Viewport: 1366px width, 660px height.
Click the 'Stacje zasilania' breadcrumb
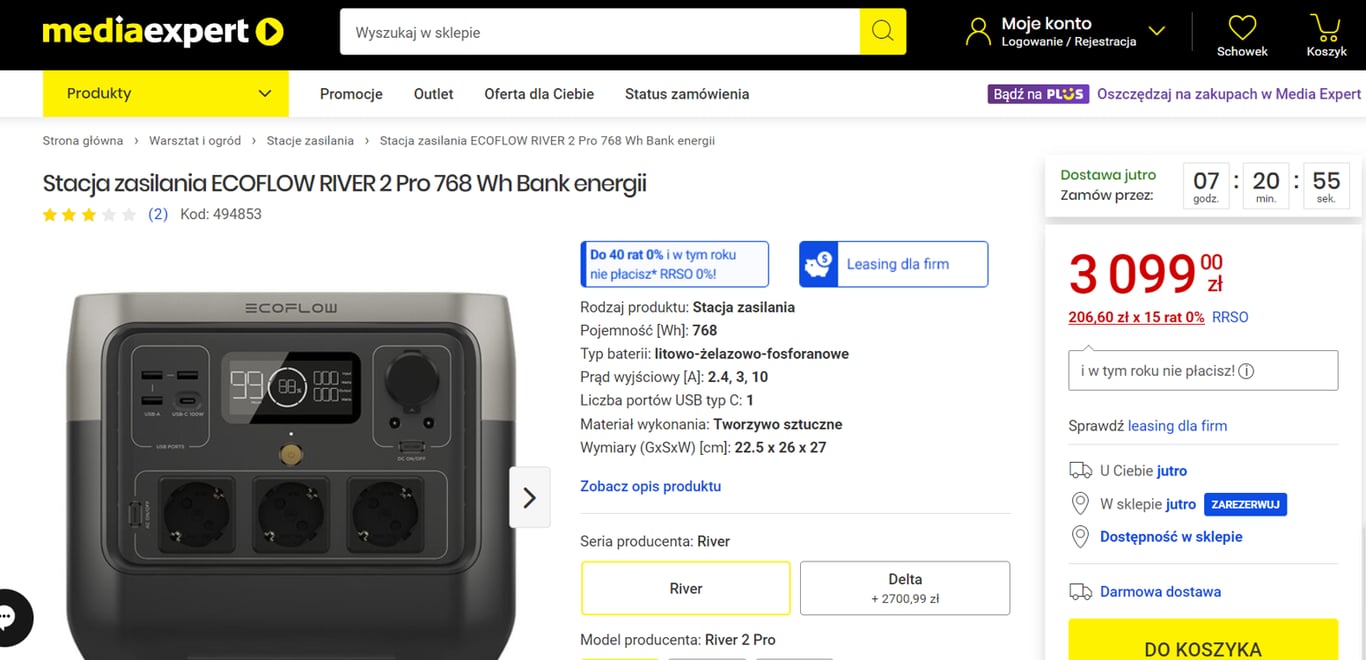click(x=310, y=141)
